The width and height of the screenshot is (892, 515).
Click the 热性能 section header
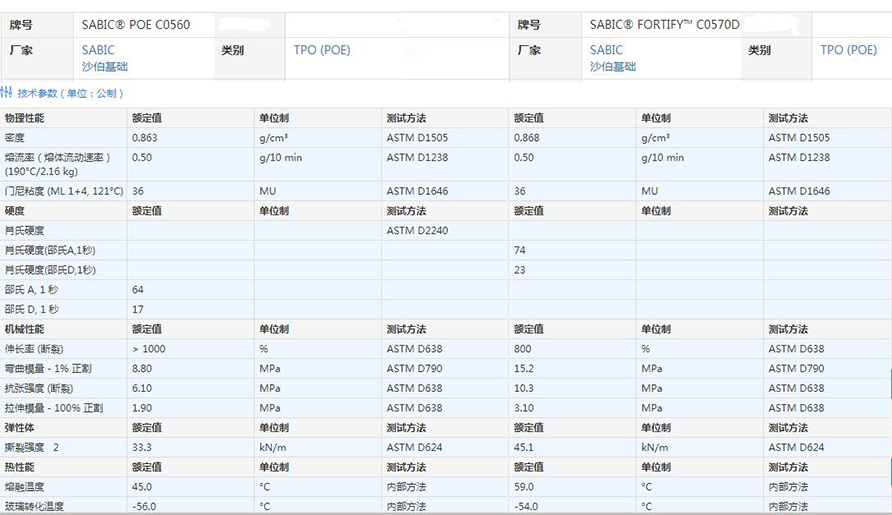pos(20,467)
